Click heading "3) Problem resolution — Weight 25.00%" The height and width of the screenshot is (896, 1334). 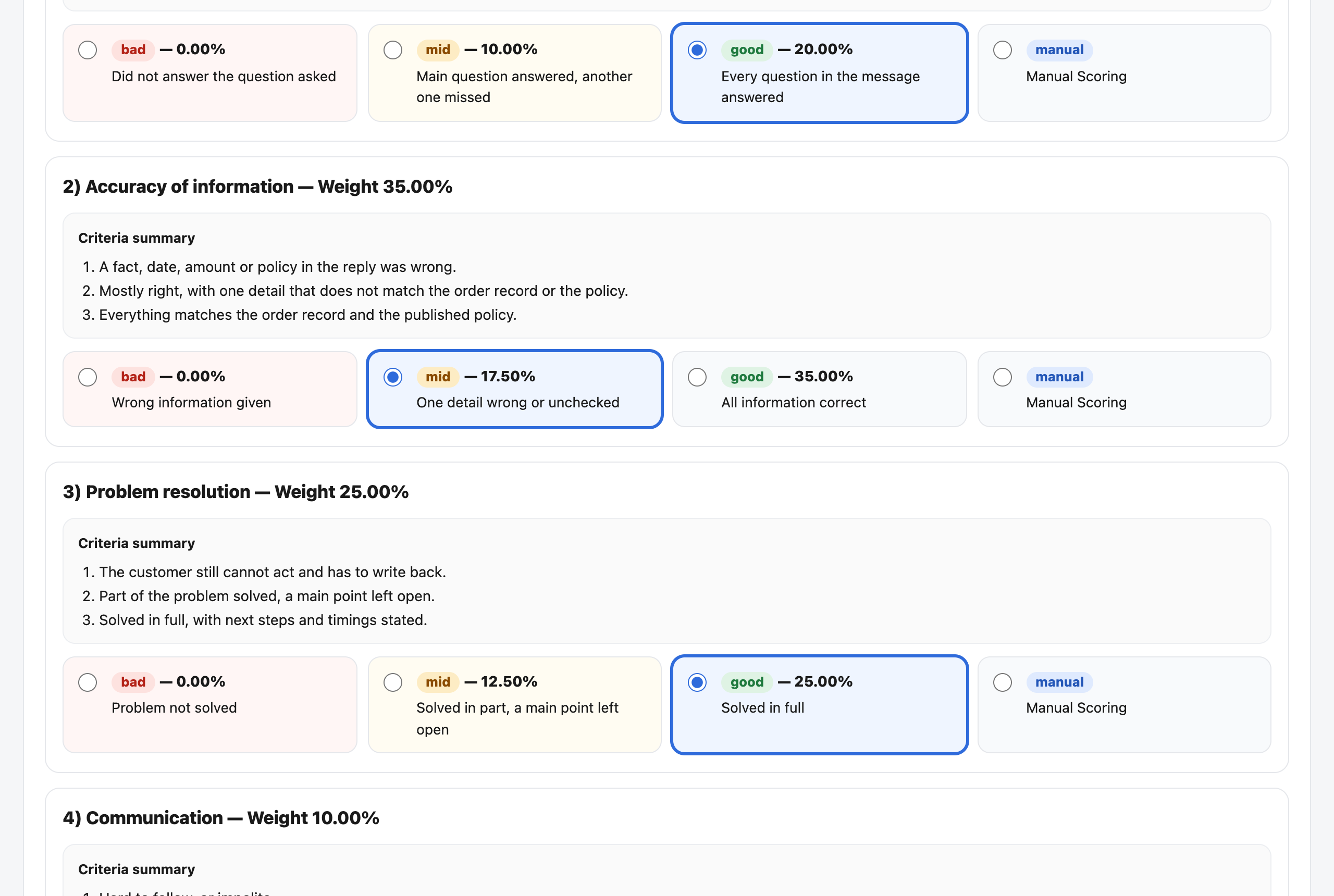[236, 491]
